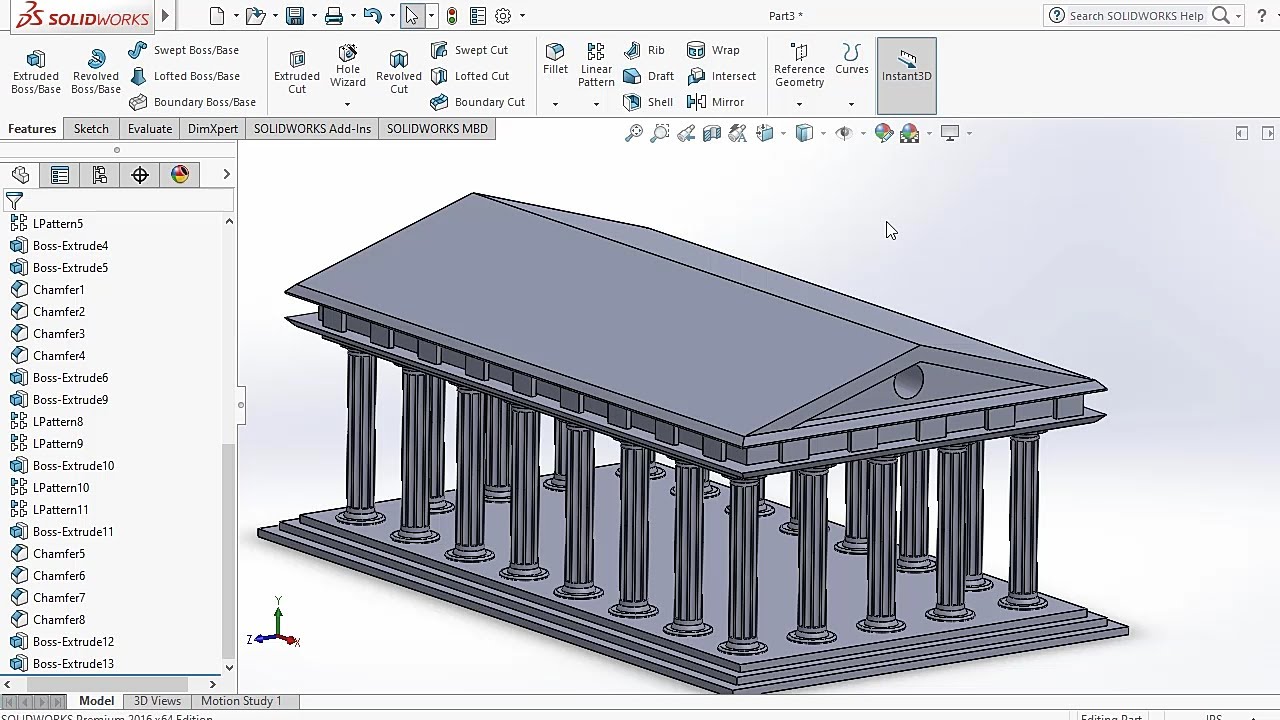Viewport: 1280px width, 720px height.
Task: Choose Boundary Boss/Base
Action: coord(191,102)
